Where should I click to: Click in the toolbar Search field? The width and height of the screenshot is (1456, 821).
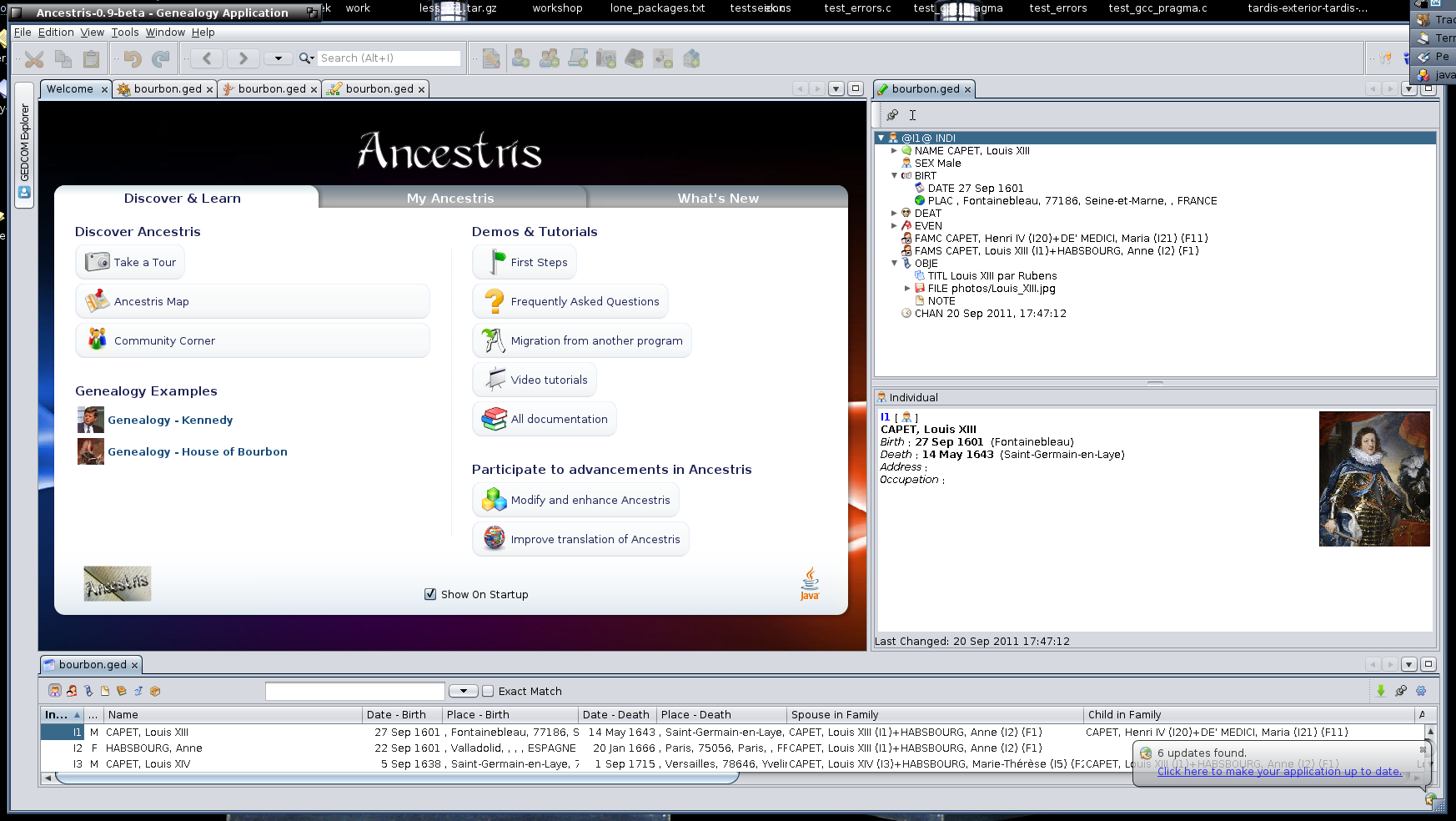[389, 58]
